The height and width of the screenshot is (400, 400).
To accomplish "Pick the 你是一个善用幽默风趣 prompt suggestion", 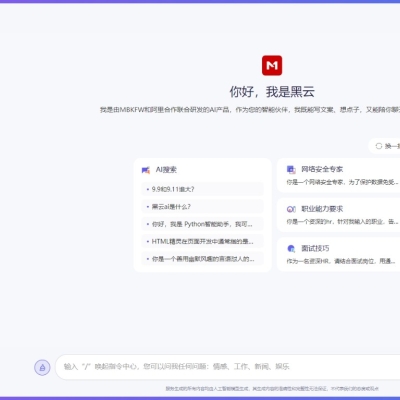I will click(202, 259).
